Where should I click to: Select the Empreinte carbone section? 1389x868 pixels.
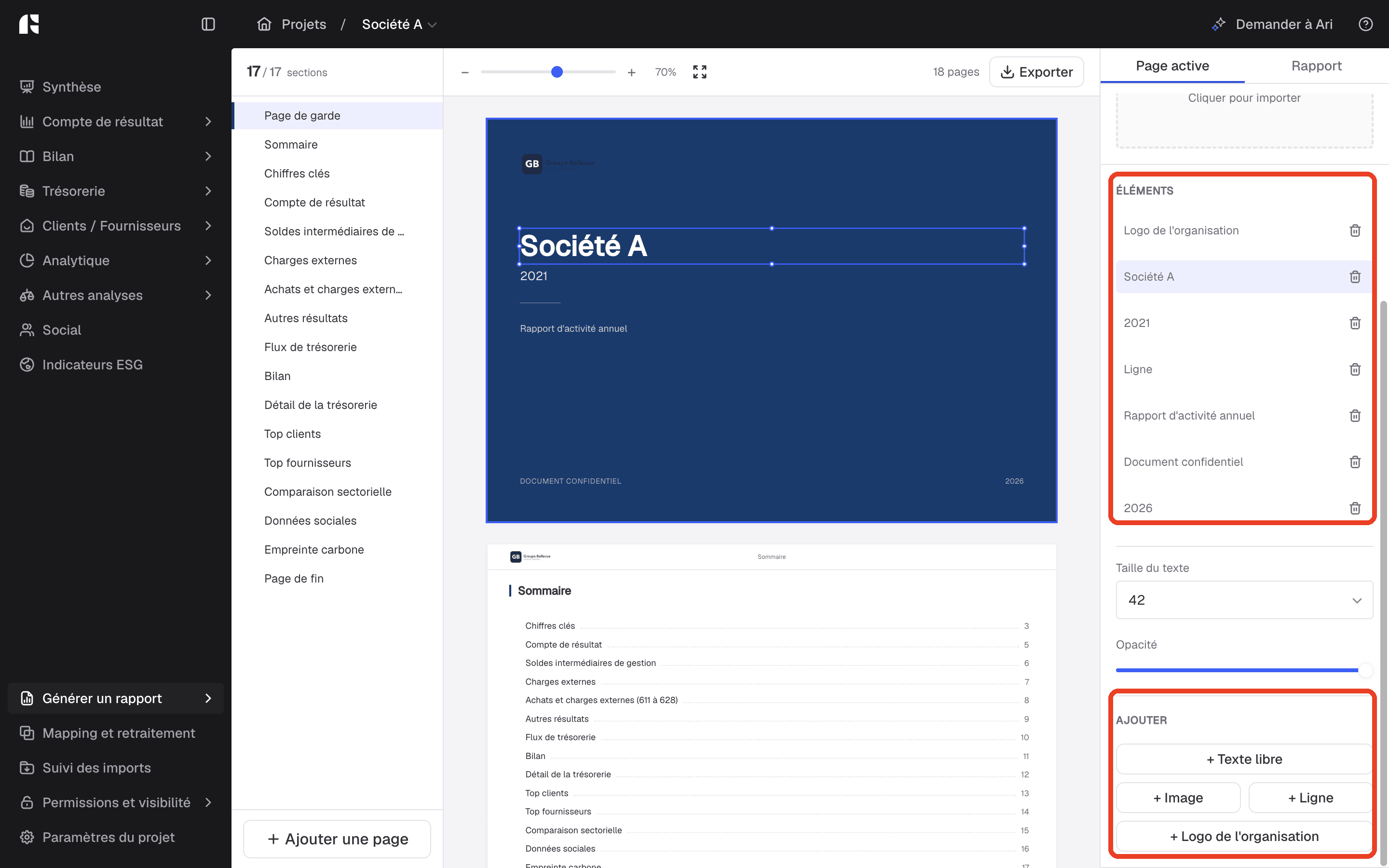pyautogui.click(x=338, y=550)
